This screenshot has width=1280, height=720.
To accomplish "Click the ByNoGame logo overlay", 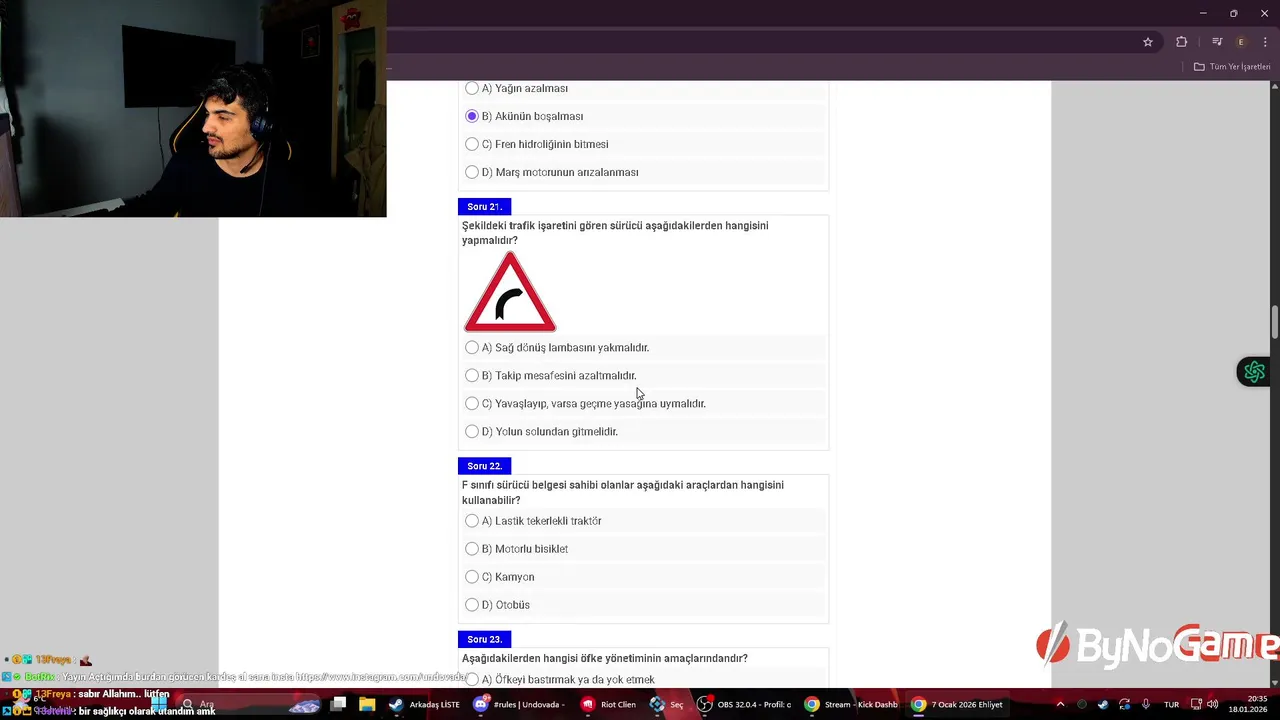I will [x=1157, y=645].
